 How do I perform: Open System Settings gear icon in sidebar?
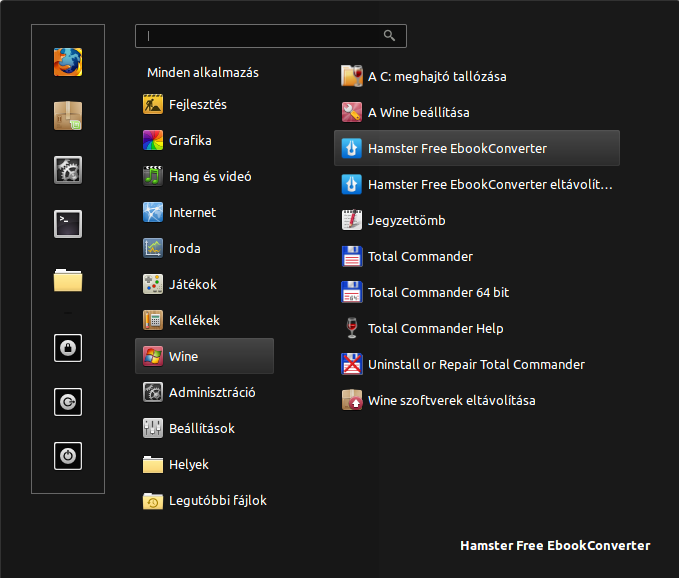68,170
